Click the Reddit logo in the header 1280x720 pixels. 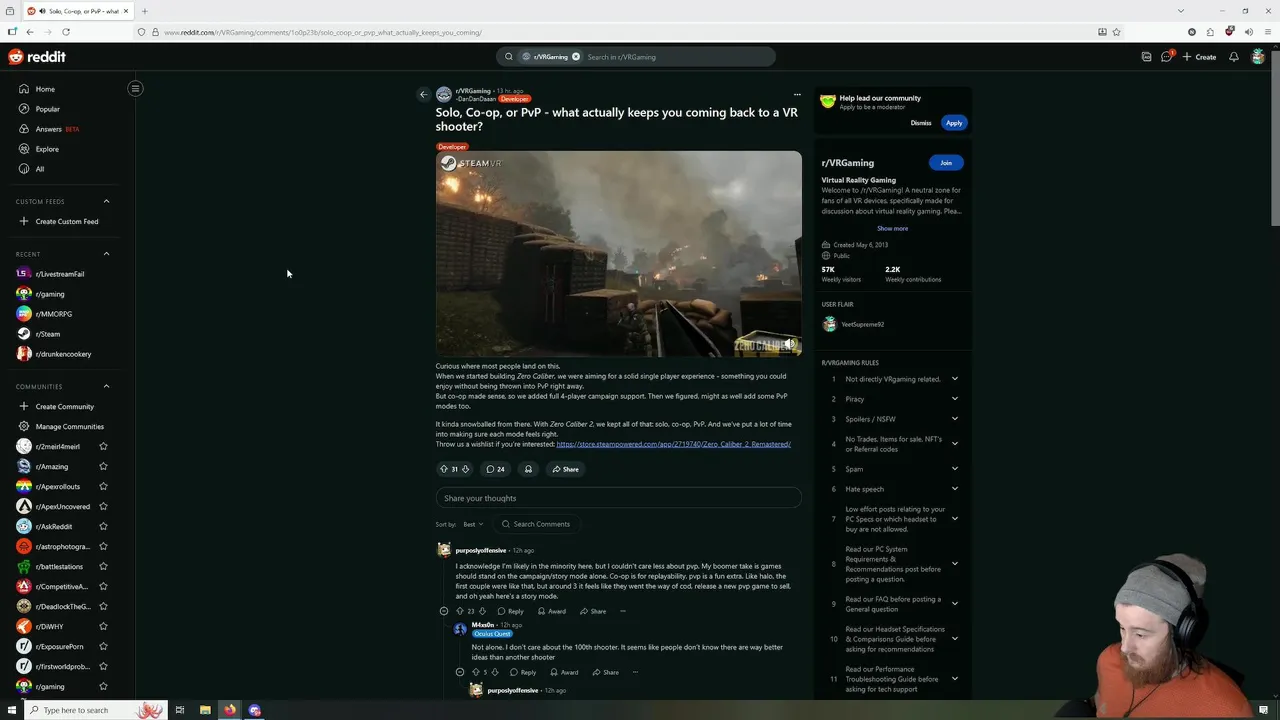pos(37,57)
